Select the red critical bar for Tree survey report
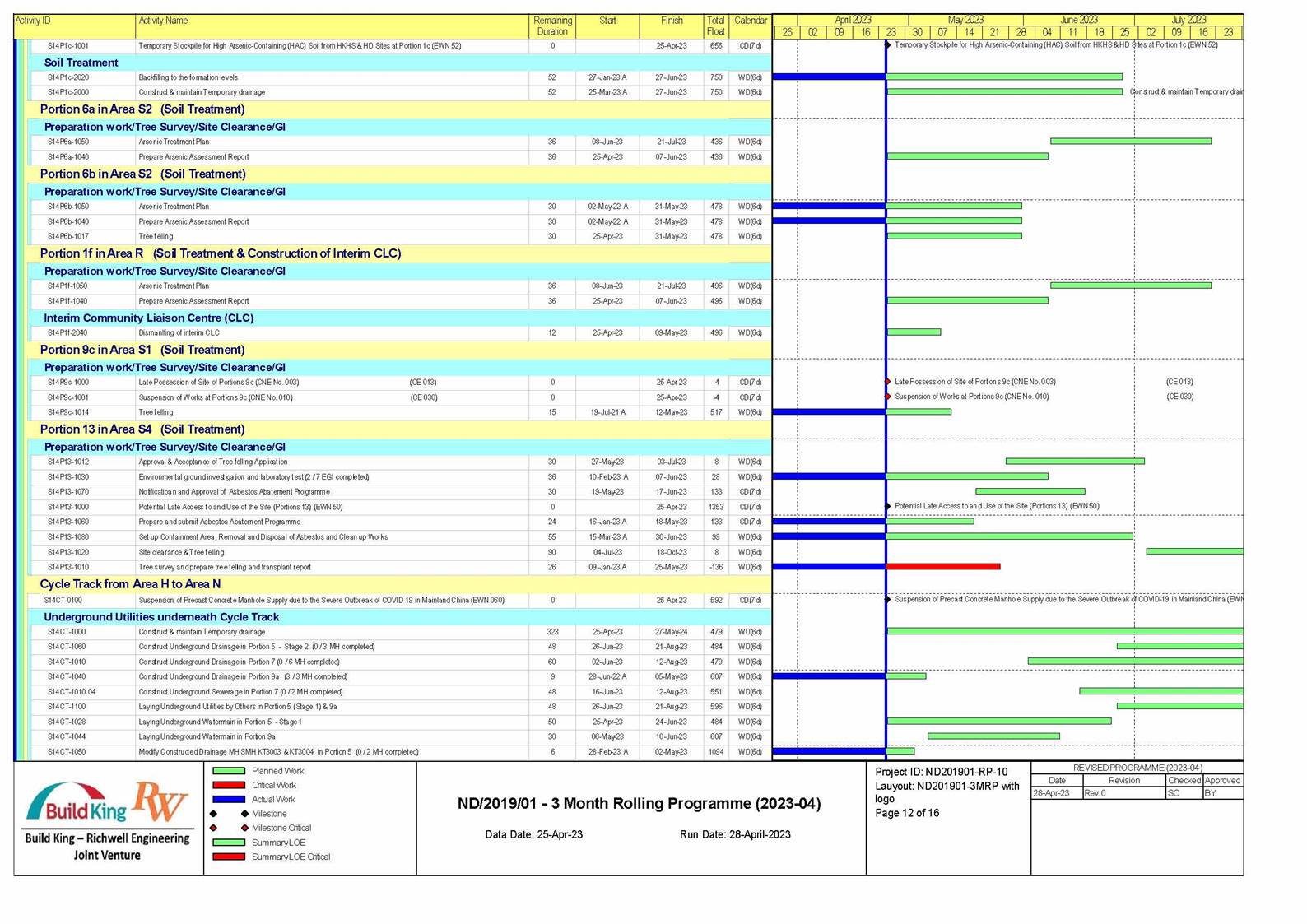The image size is (1307, 924). pos(943,567)
